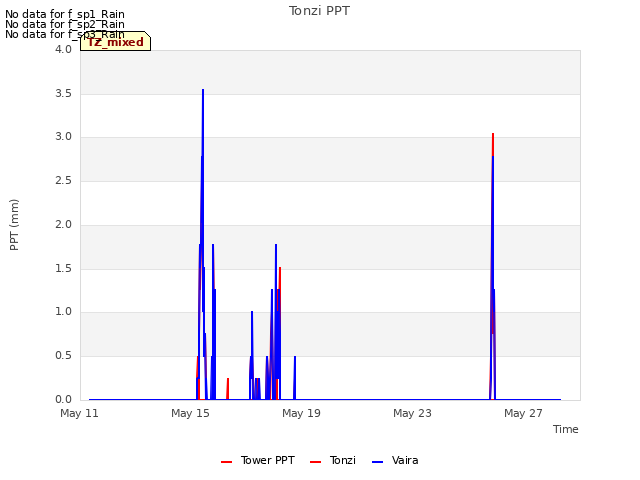Viewport: 640px width, 480px height.
Task: Click the red Tonzi legend swatch
Action: (x=316, y=462)
